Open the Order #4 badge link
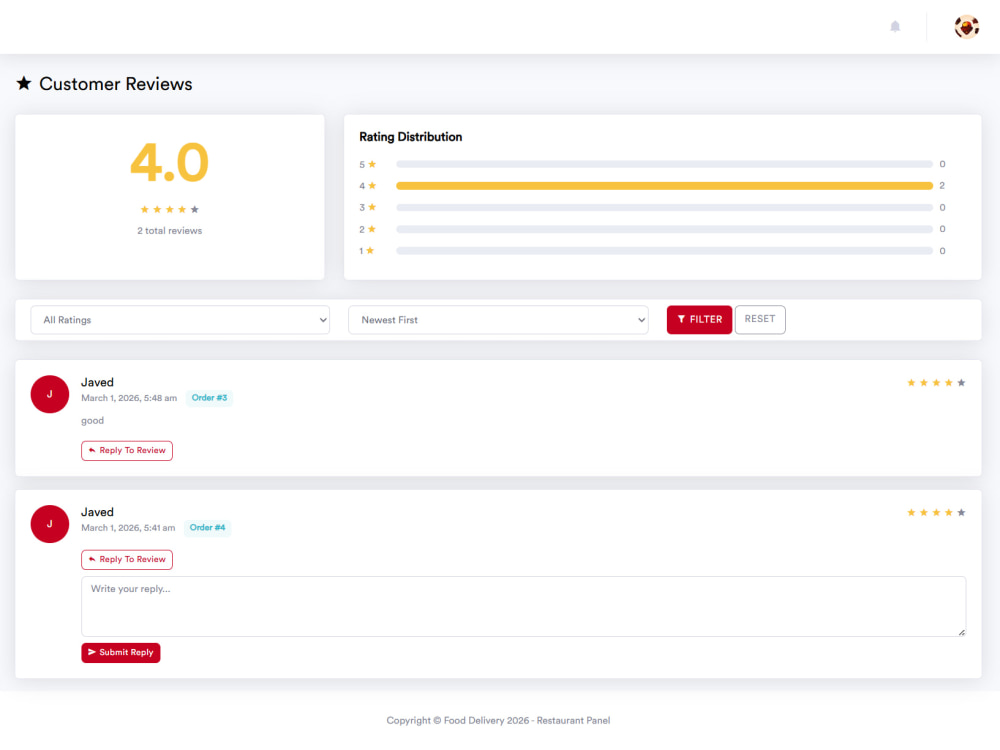The height and width of the screenshot is (750, 1000). point(207,528)
